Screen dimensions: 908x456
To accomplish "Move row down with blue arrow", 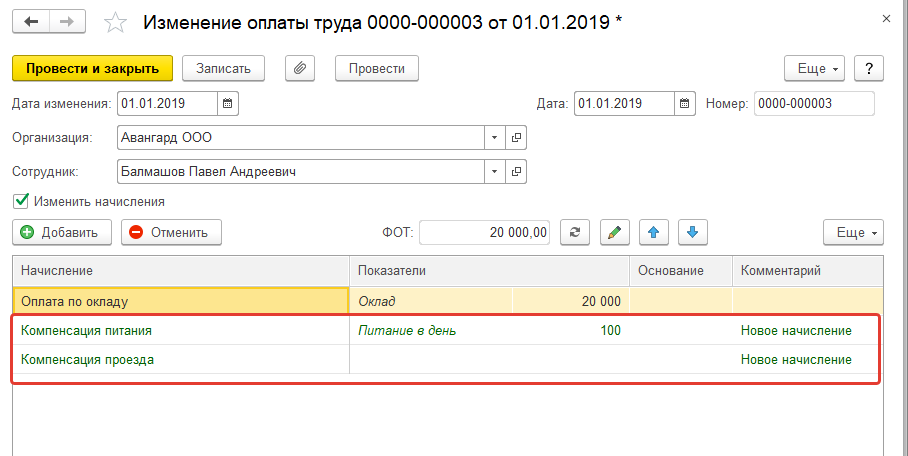I will pos(693,233).
